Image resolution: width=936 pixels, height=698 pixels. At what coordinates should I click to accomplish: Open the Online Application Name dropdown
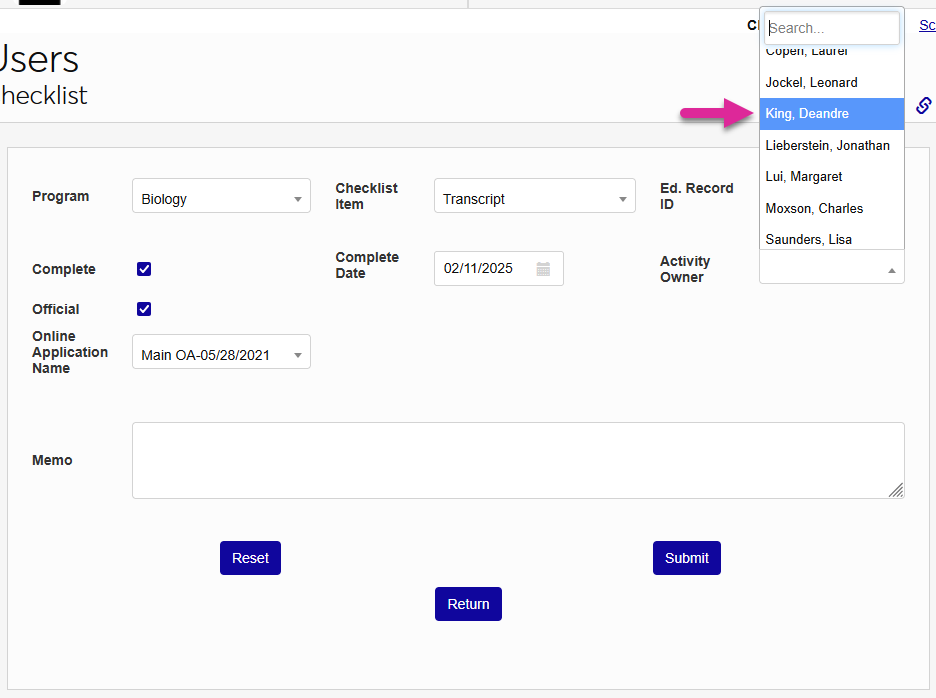[x=221, y=355]
